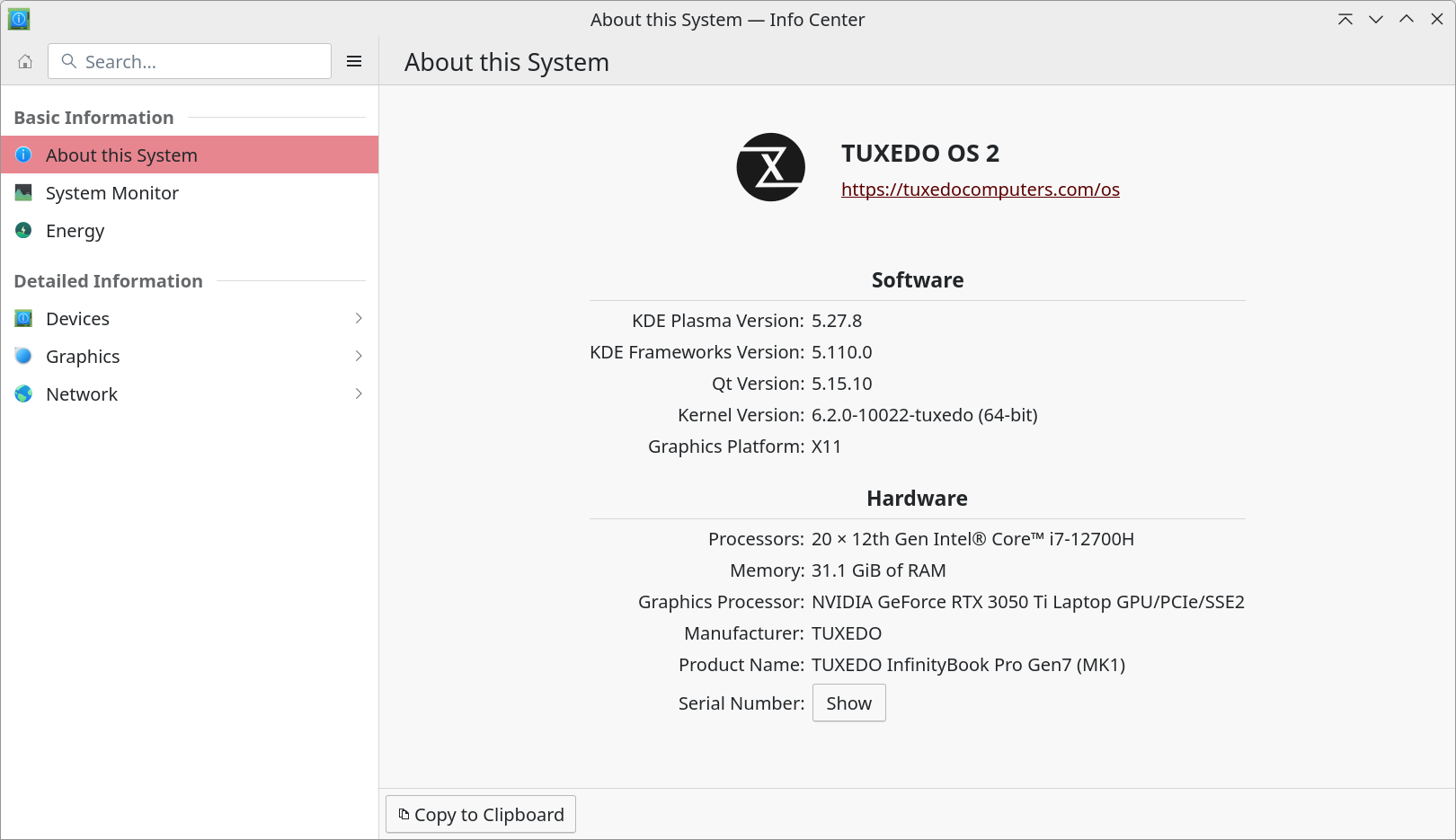1456x840 pixels.
Task: Click the Graphics Platform value X11
Action: pos(826,447)
